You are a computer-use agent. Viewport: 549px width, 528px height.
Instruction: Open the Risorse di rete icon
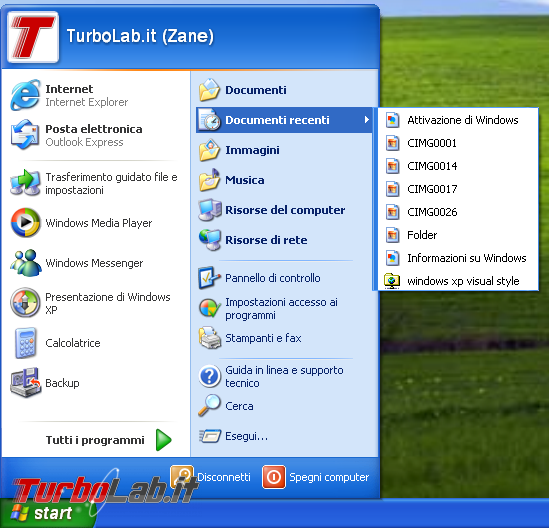[209, 240]
